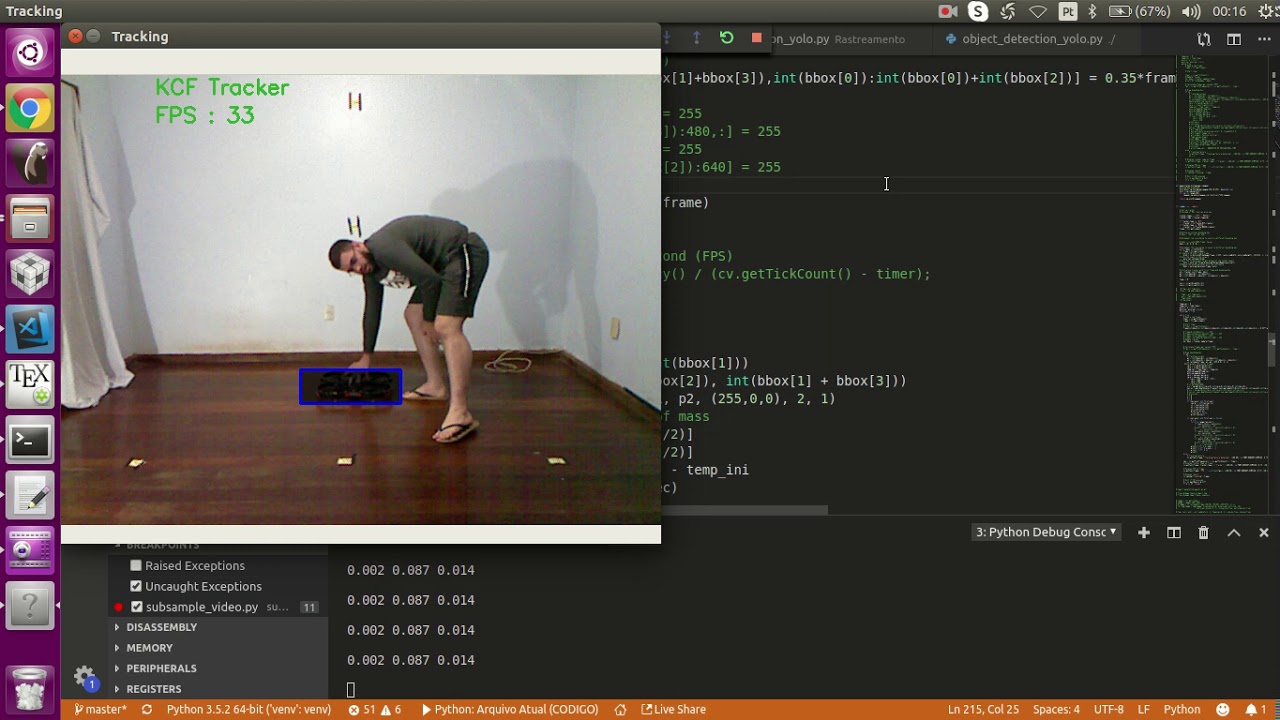Close the terminal panel

click(1264, 533)
